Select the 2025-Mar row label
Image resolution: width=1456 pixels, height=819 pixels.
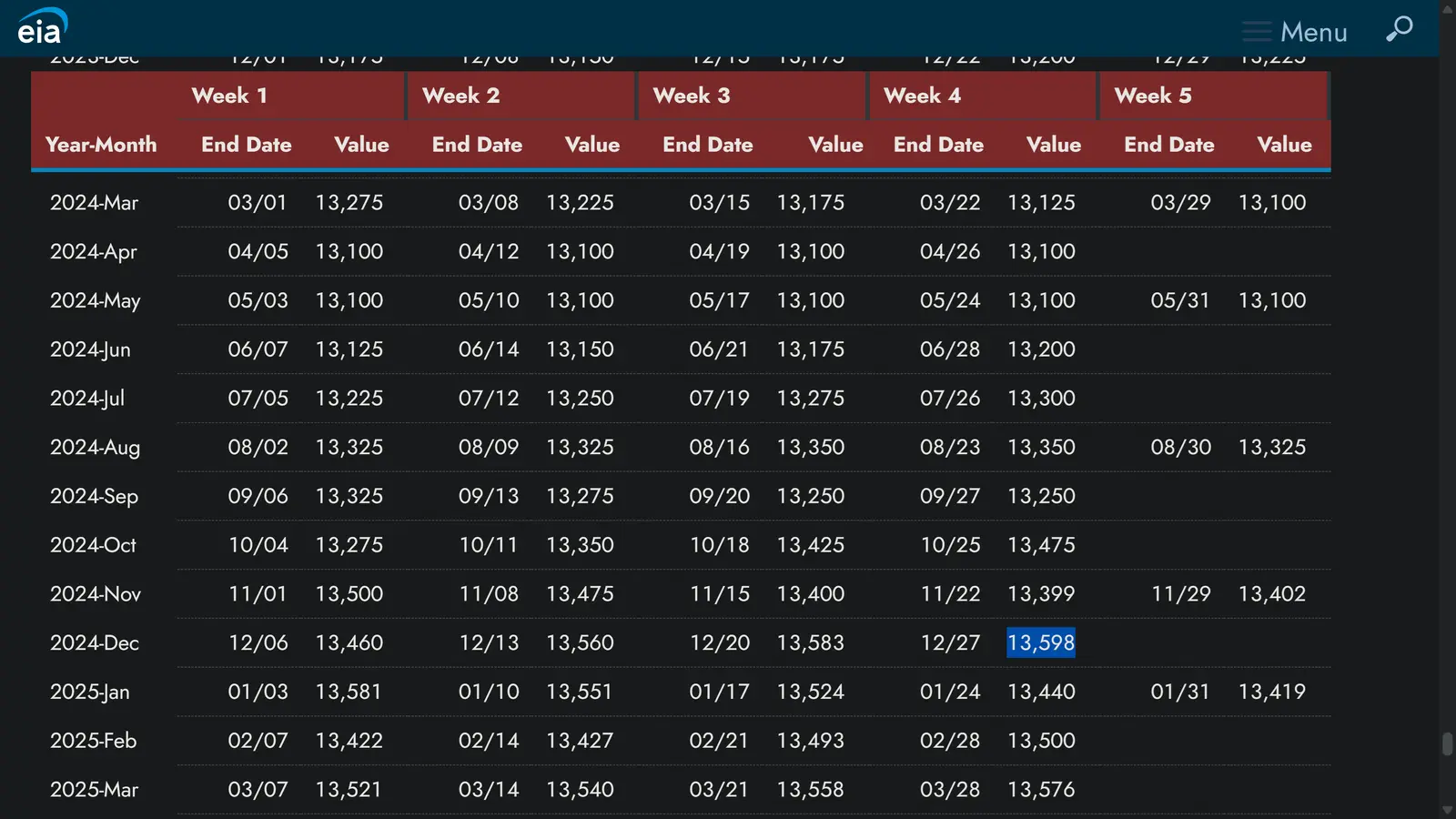[94, 790]
